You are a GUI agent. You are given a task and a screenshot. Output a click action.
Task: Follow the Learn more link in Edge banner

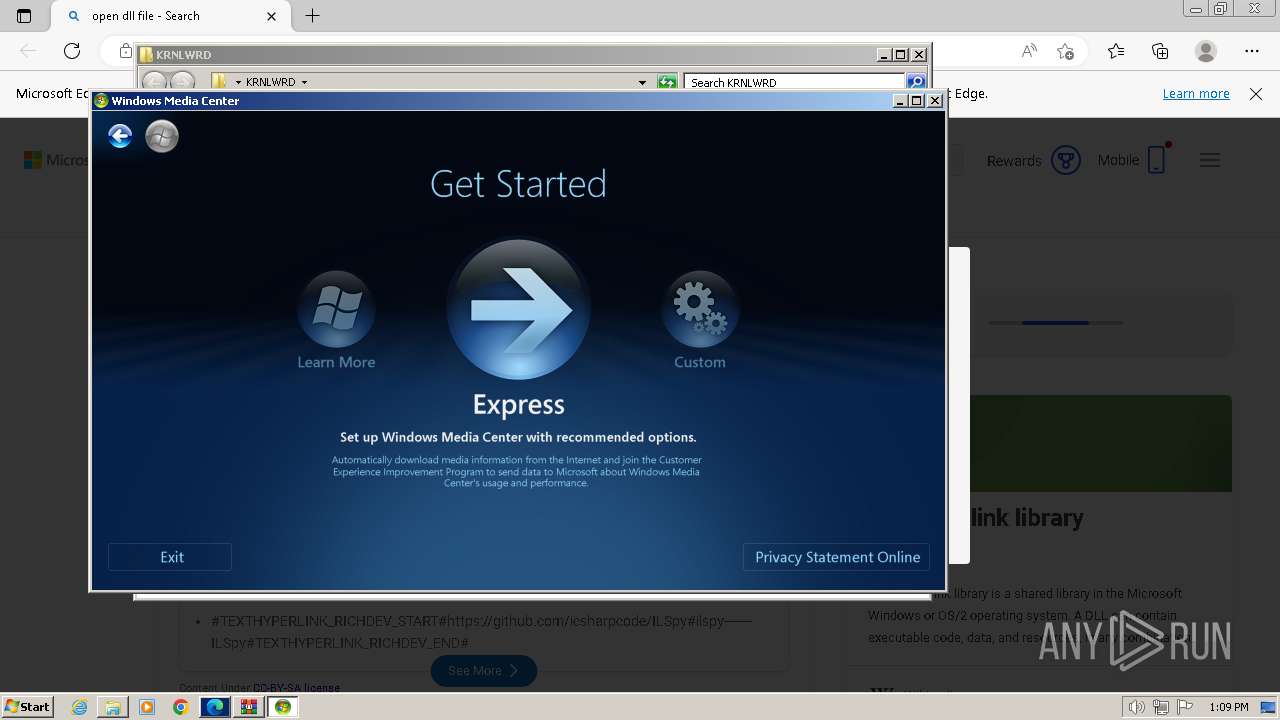tap(1196, 93)
